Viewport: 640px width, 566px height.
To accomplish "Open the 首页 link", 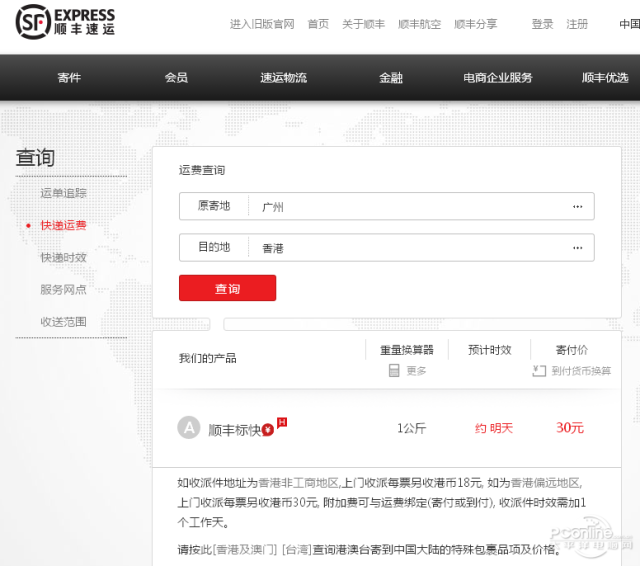I will [x=318, y=24].
